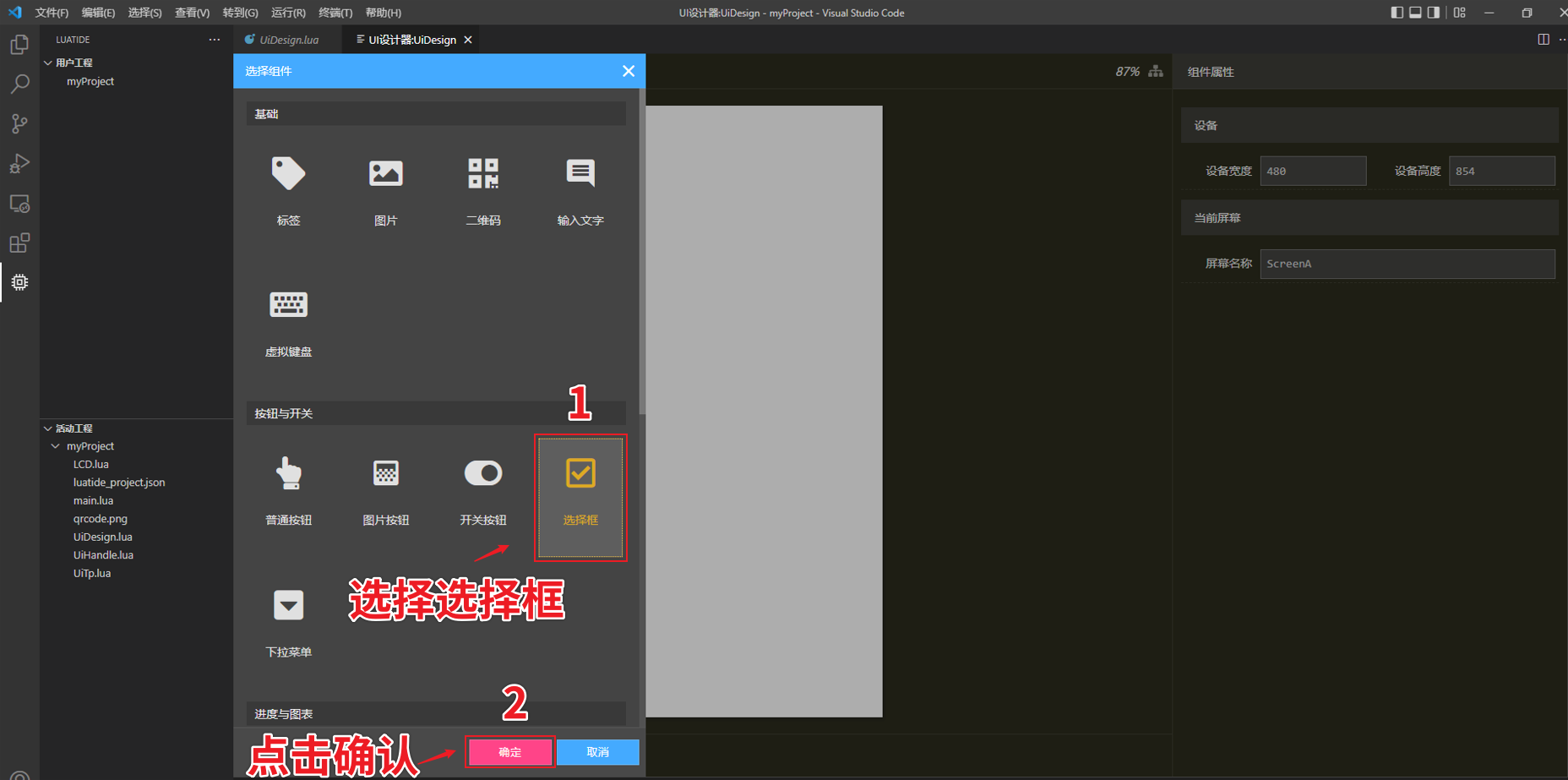Open the Search view in activity bar
Viewport: 1568px width, 780px height.
(19, 84)
